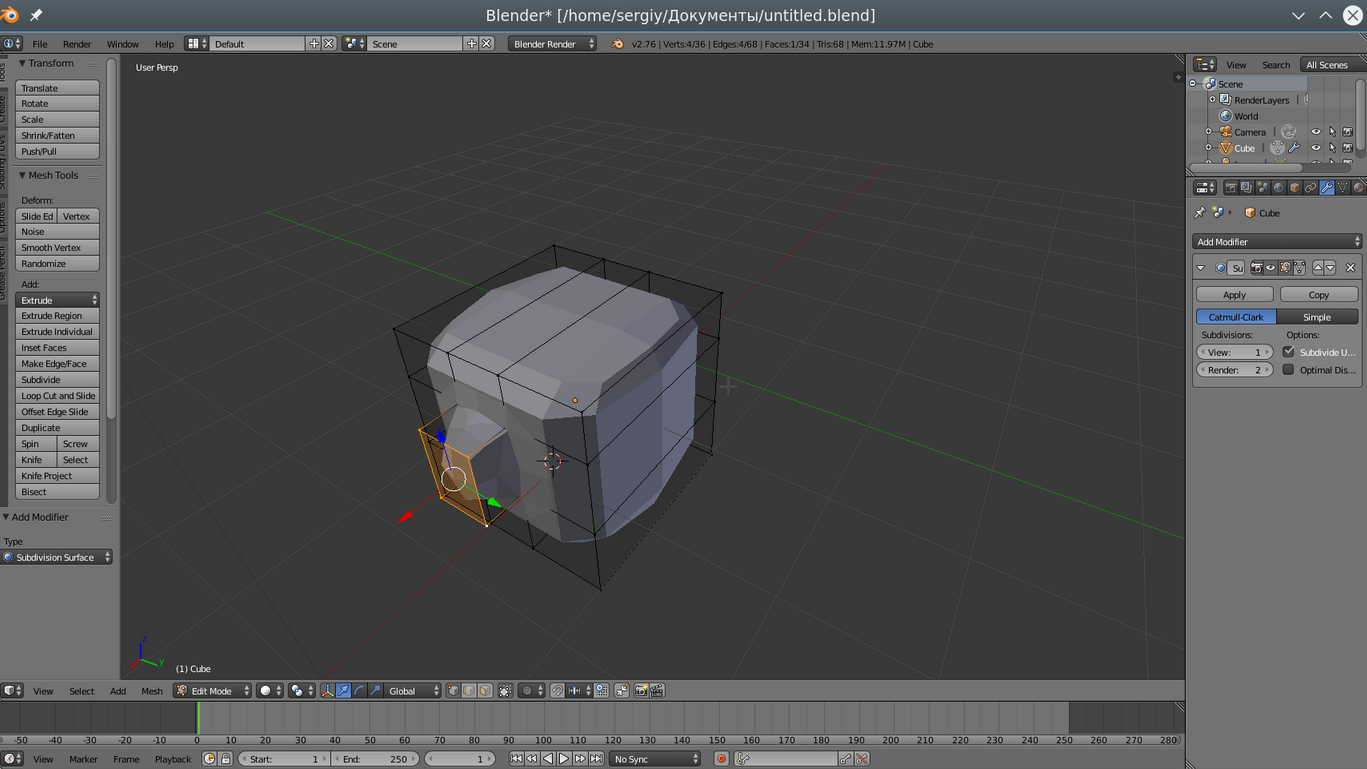Open the Modifiers wrench tab in Properties
Image resolution: width=1367 pixels, height=769 pixels.
click(x=1327, y=188)
